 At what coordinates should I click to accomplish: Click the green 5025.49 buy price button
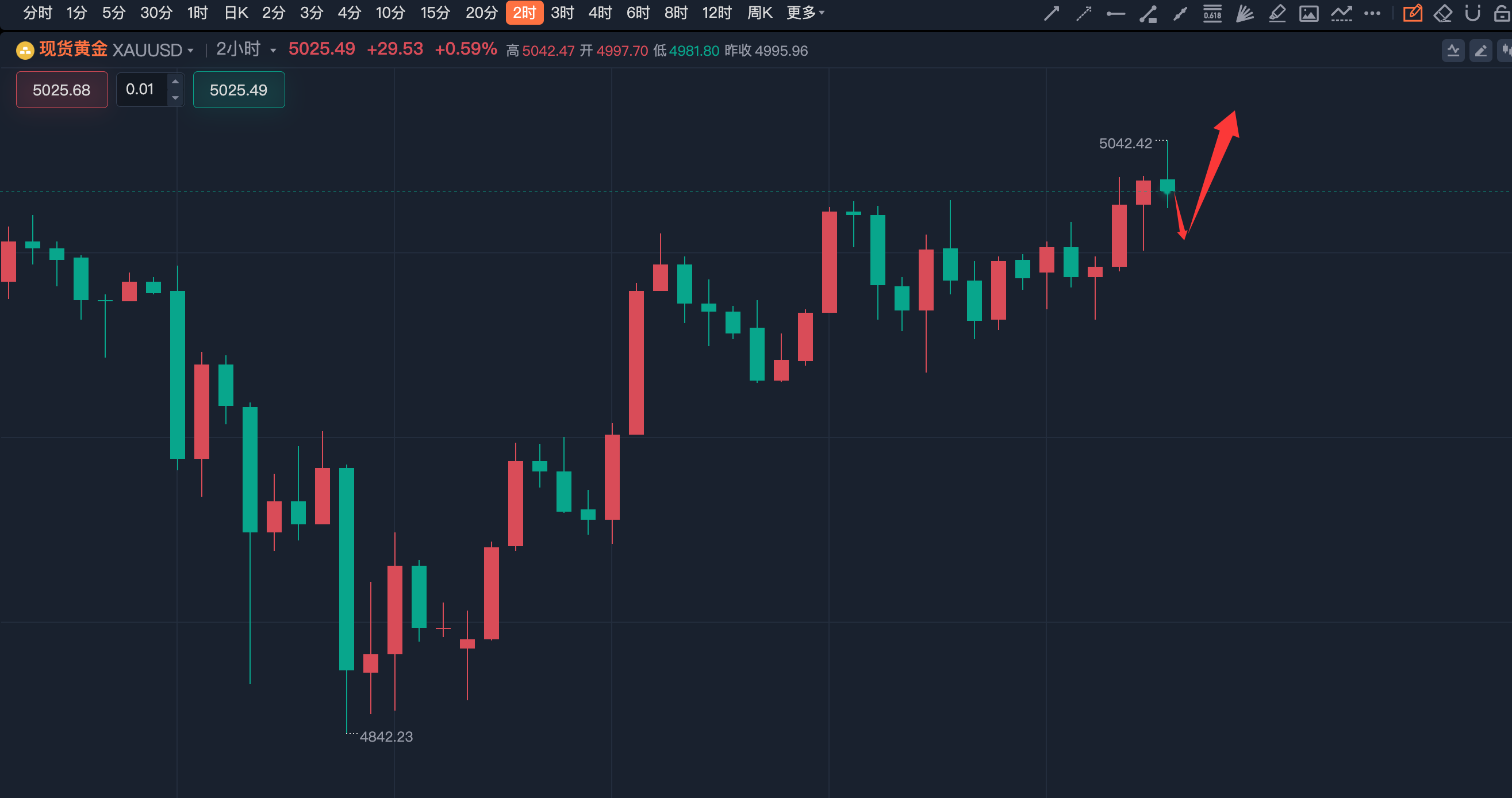point(239,90)
